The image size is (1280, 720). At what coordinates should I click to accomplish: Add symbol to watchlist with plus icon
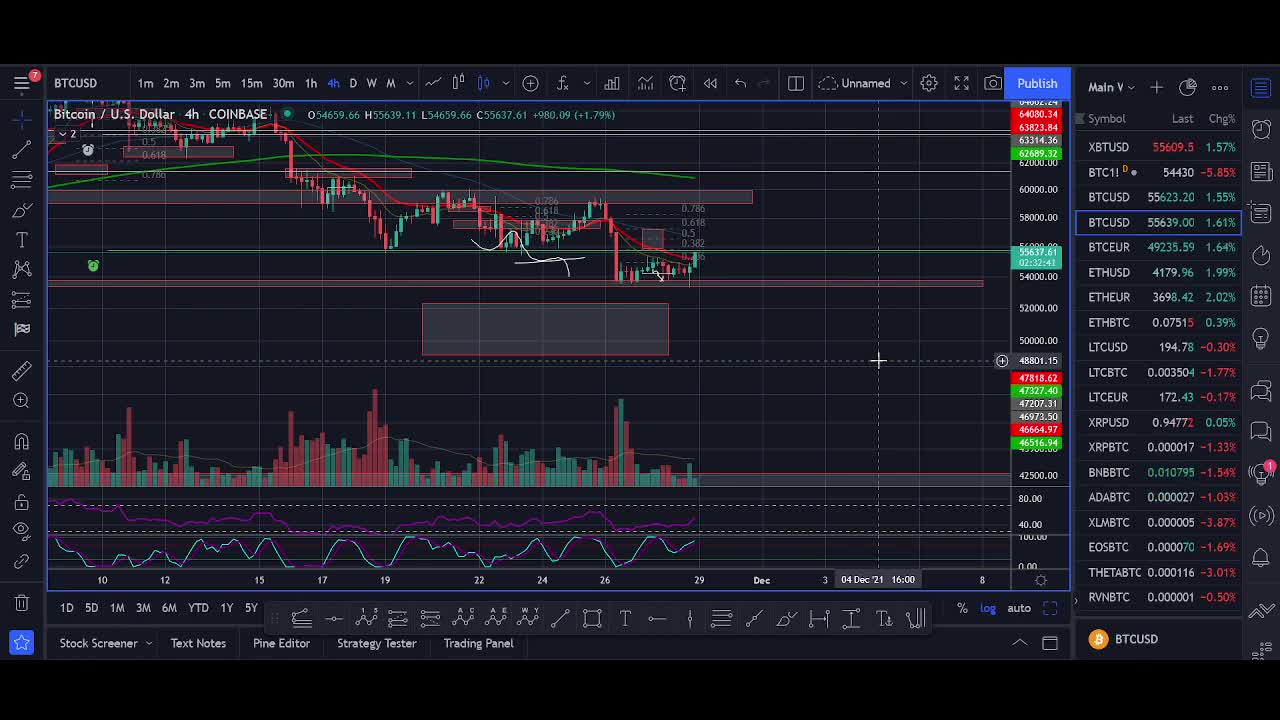(1156, 87)
